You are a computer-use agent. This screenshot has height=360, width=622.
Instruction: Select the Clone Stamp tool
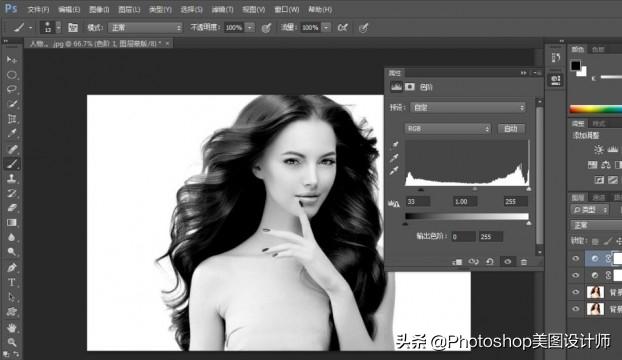point(11,178)
